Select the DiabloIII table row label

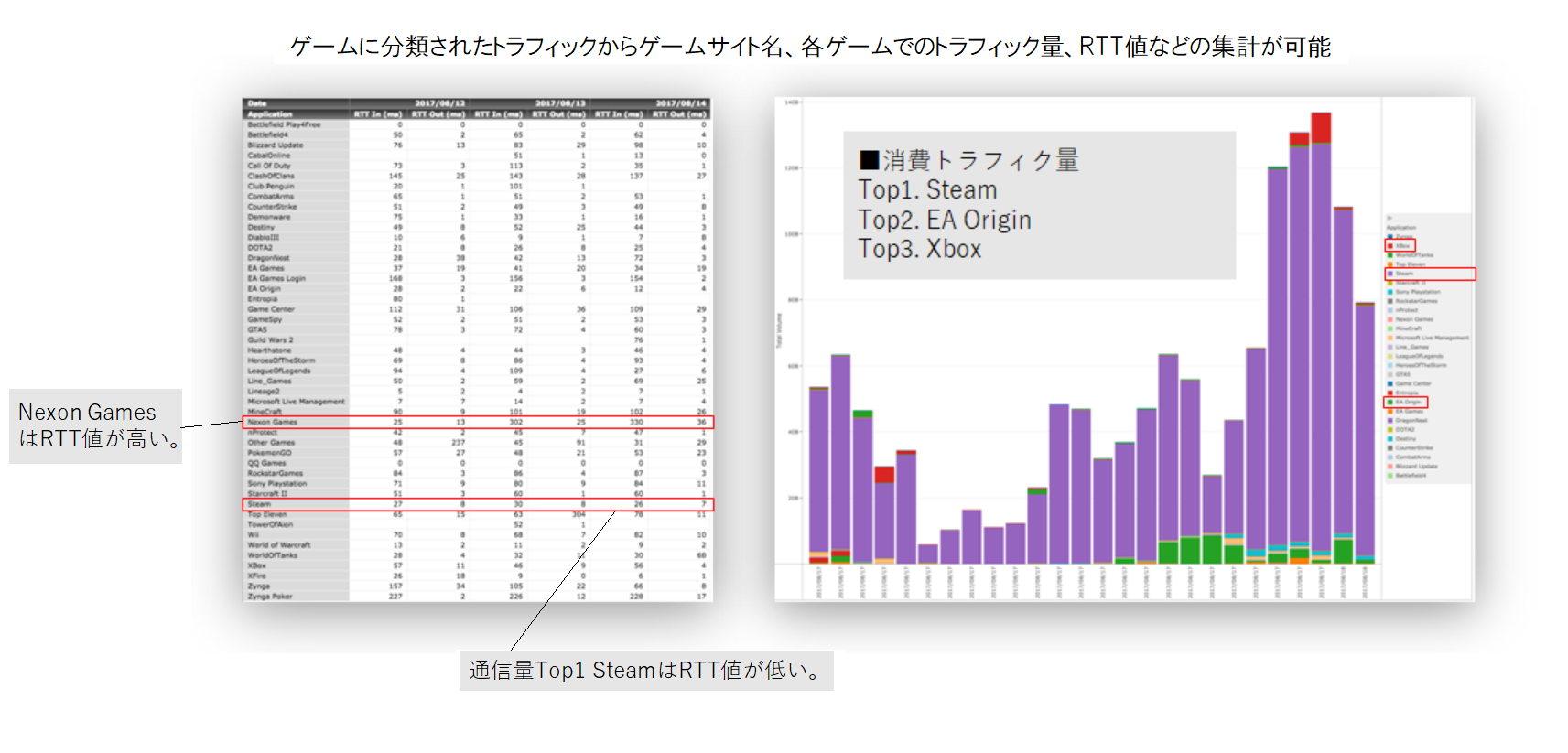click(x=263, y=237)
